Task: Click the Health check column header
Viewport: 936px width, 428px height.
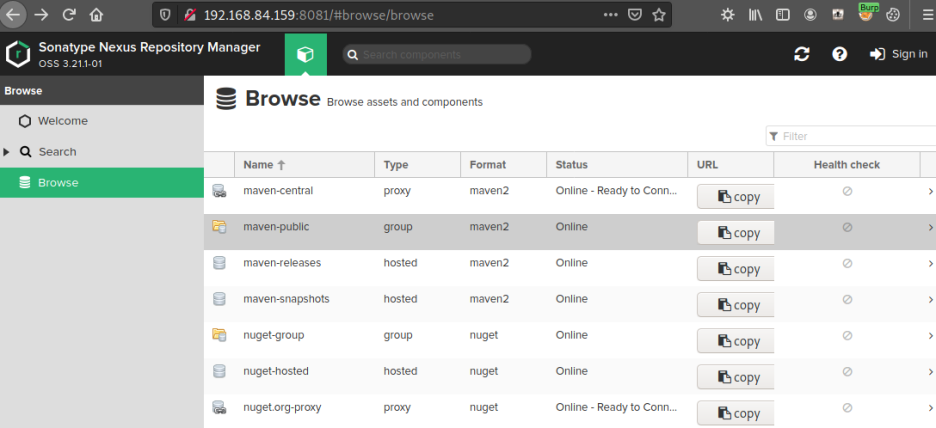Action: pyautogui.click(x=846, y=165)
